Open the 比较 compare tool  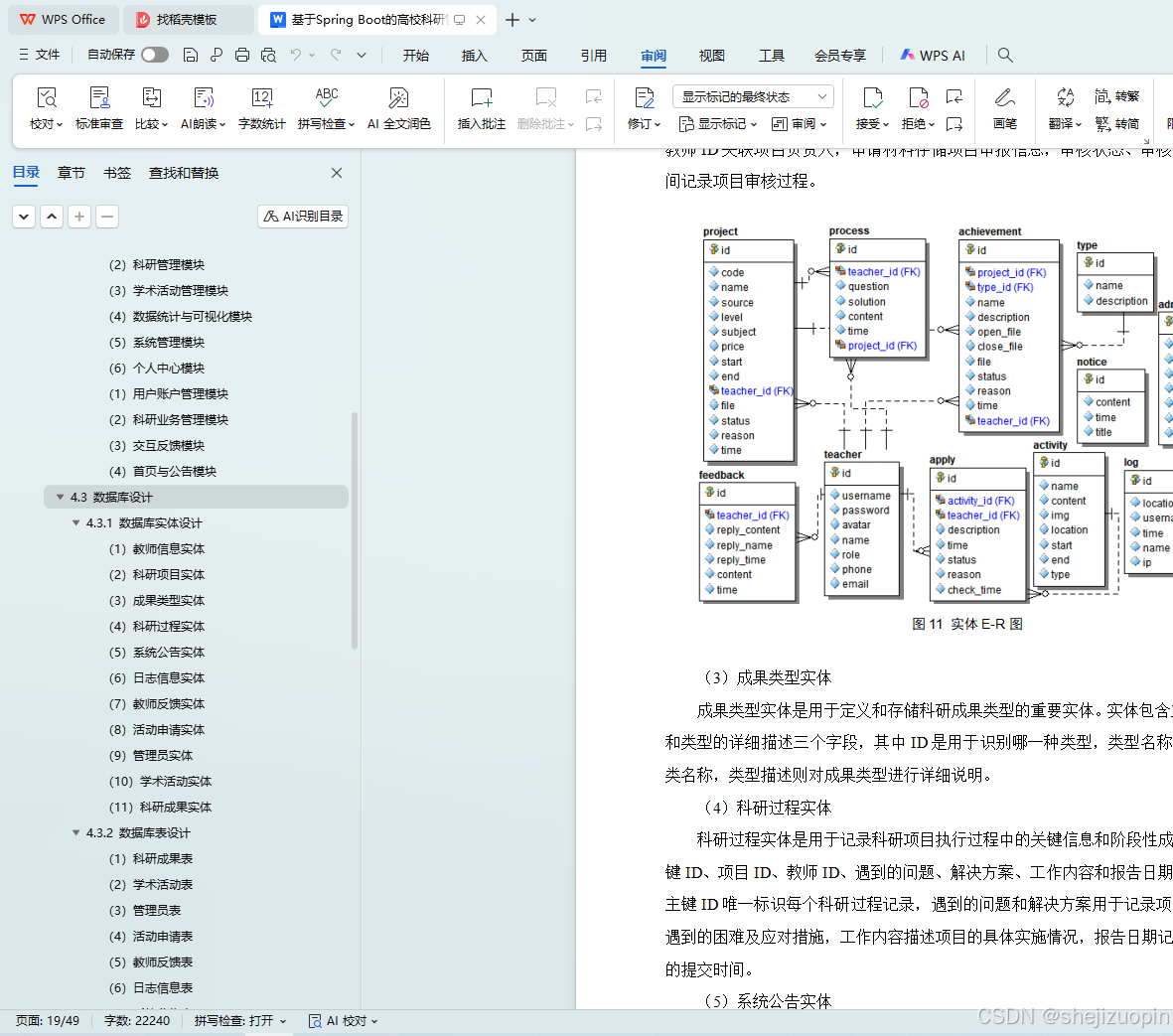point(151,107)
